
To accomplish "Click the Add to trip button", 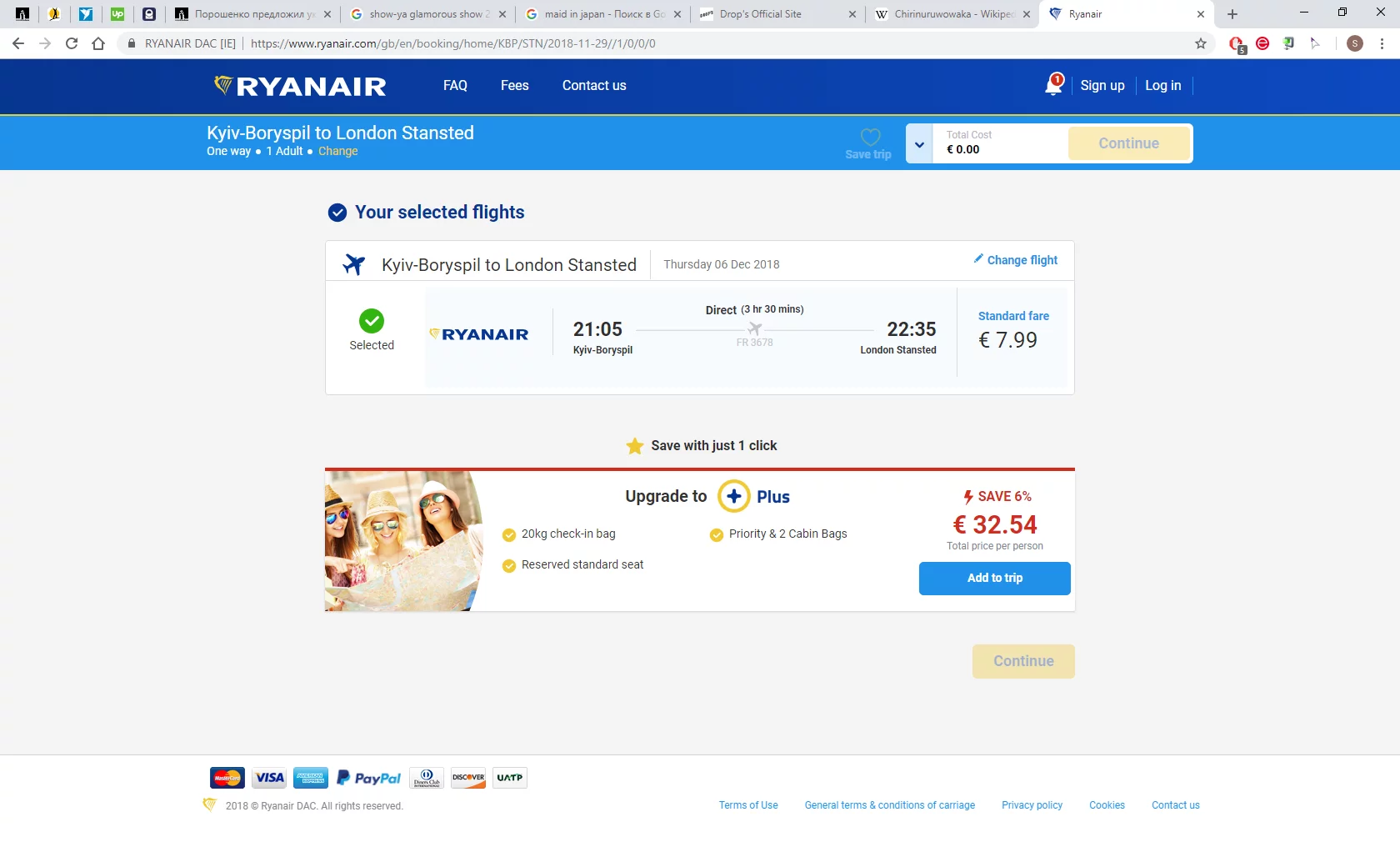I will [x=994, y=578].
